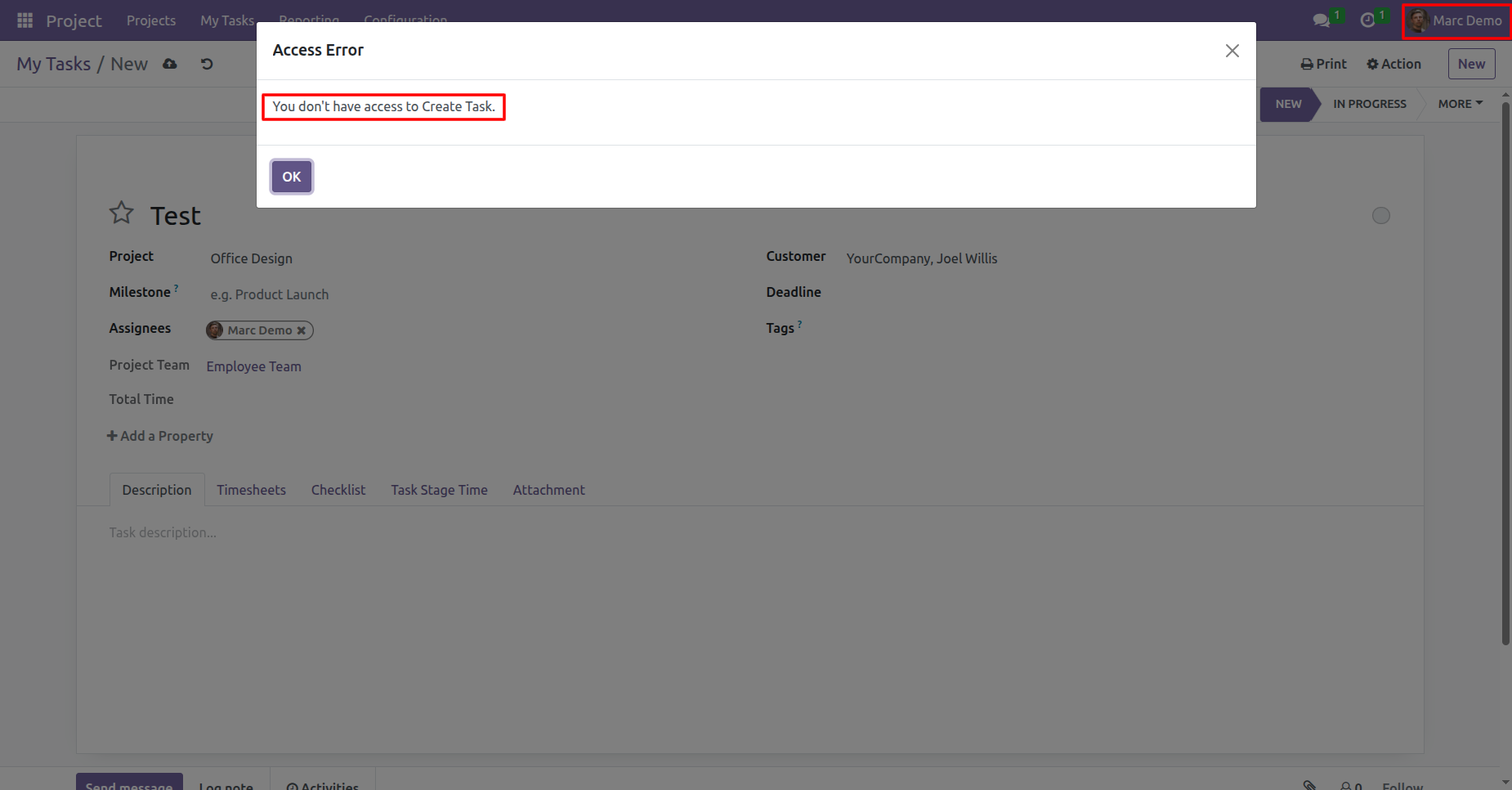Close the Access Error dialog with X
Viewport: 1512px width, 790px height.
click(x=1232, y=51)
